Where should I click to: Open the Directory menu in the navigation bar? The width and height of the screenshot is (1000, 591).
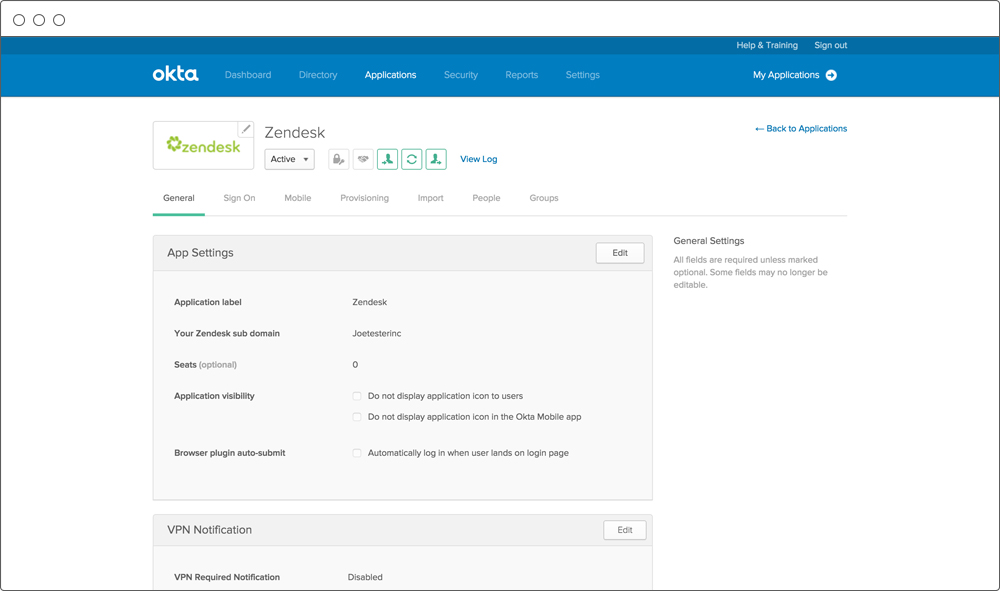(x=318, y=75)
